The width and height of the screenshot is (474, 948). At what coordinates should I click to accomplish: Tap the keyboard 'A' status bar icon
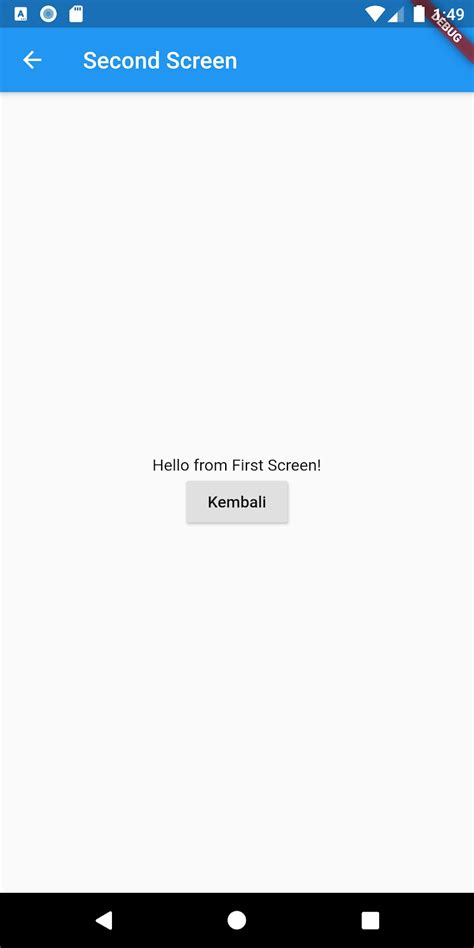[x=21, y=14]
